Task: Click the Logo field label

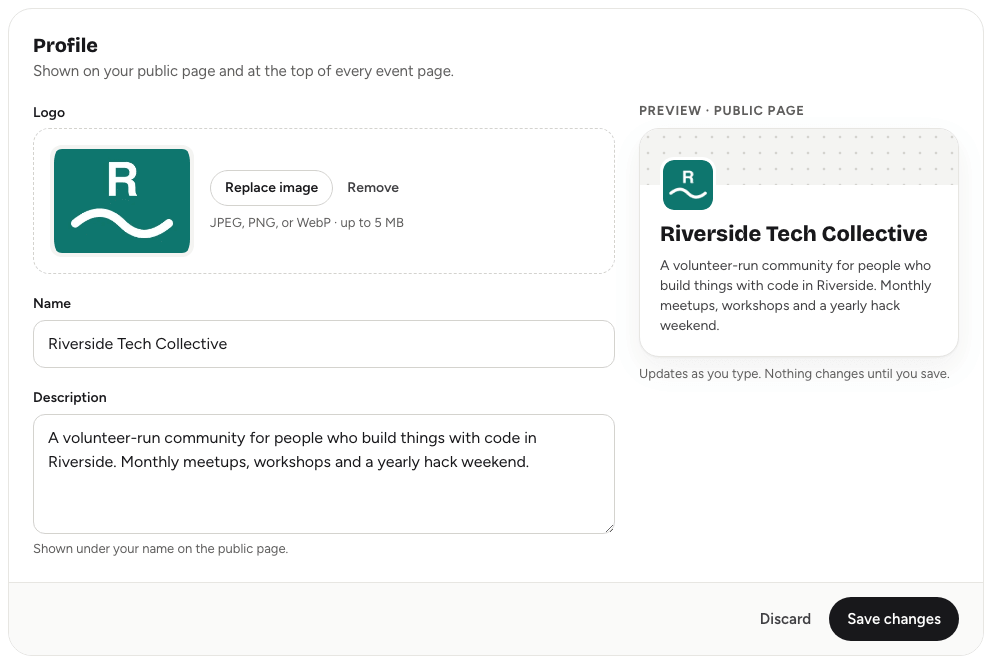Action: 49,113
